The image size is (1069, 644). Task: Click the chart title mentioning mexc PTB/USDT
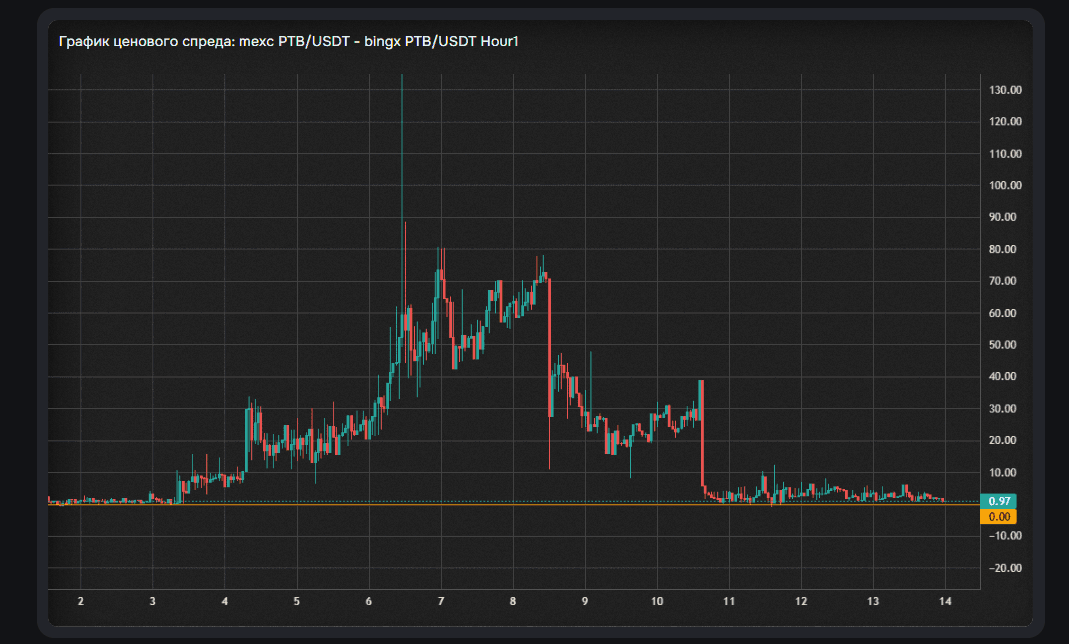coord(289,42)
